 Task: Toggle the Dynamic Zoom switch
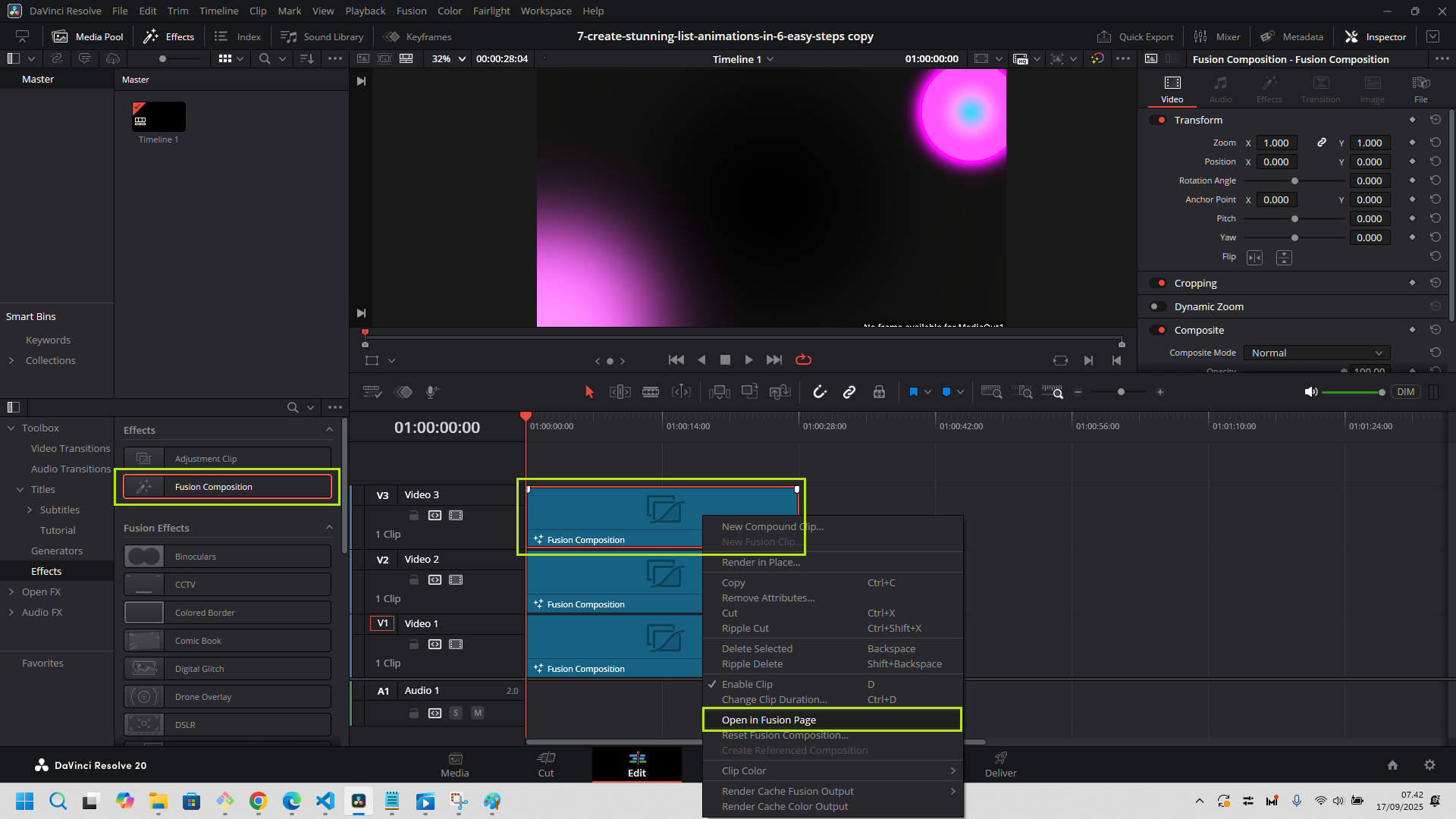click(1158, 306)
